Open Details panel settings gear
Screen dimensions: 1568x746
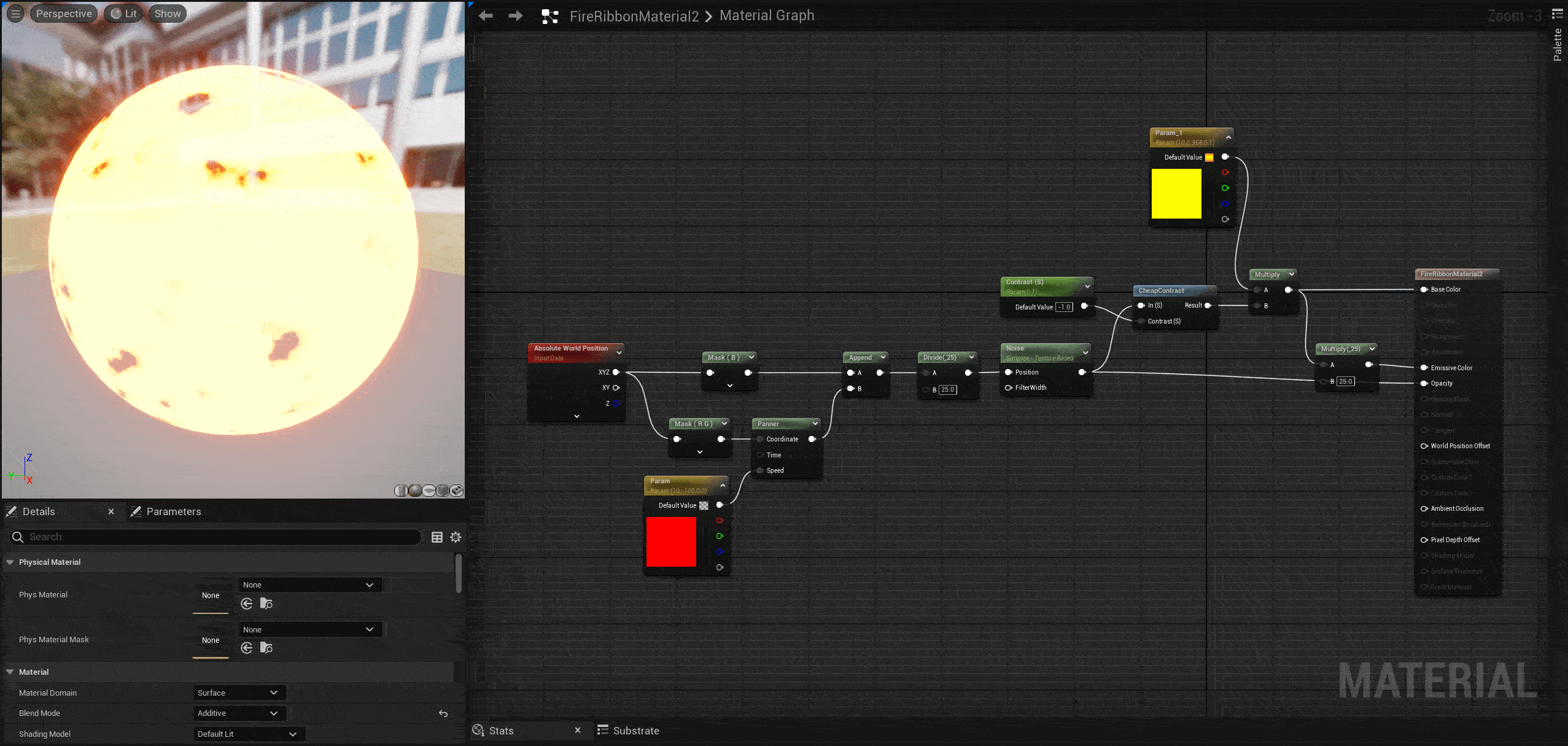pyautogui.click(x=456, y=537)
